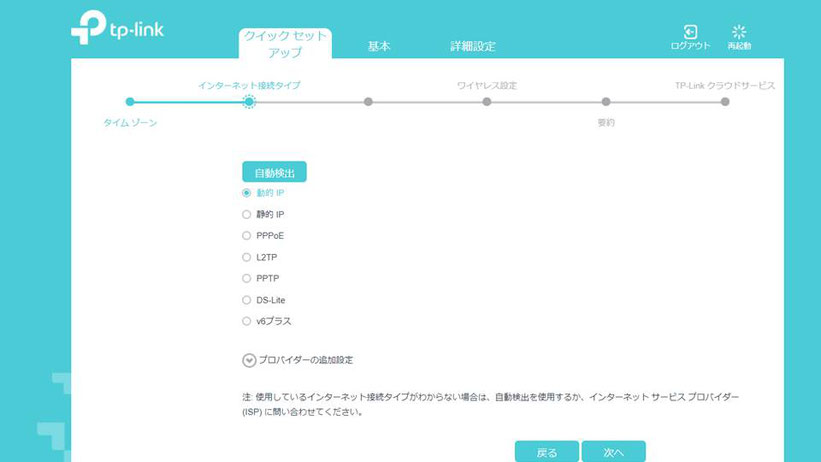Screen dimensions: 821x462
Task: Click the ワイヤレス設定 step label
Action: [x=487, y=85]
